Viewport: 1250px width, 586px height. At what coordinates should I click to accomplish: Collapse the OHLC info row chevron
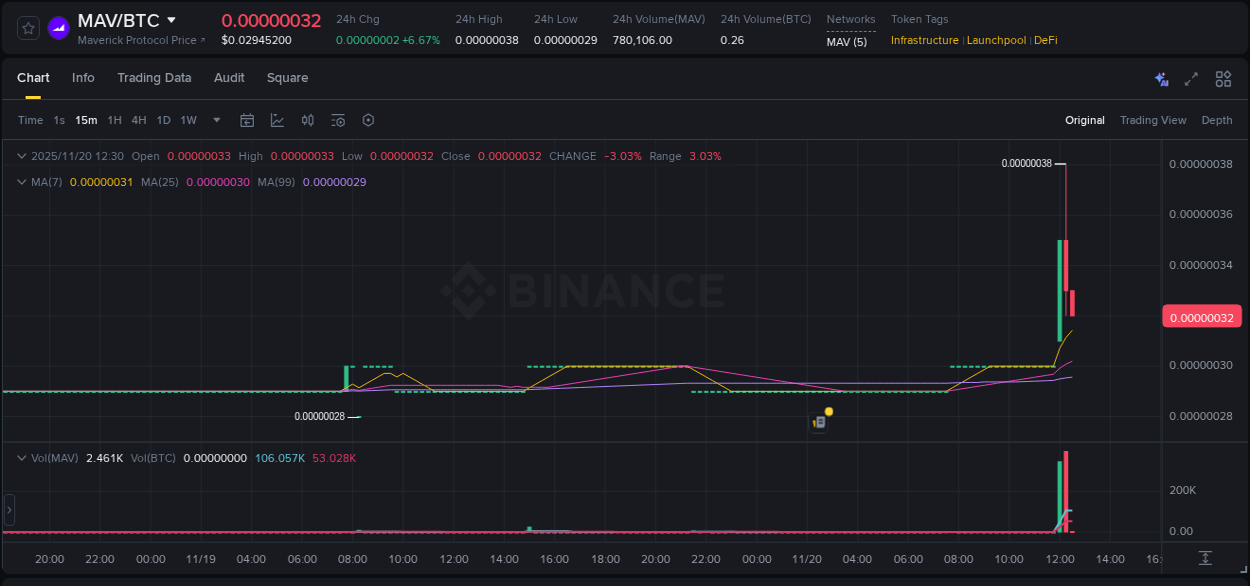[20, 156]
